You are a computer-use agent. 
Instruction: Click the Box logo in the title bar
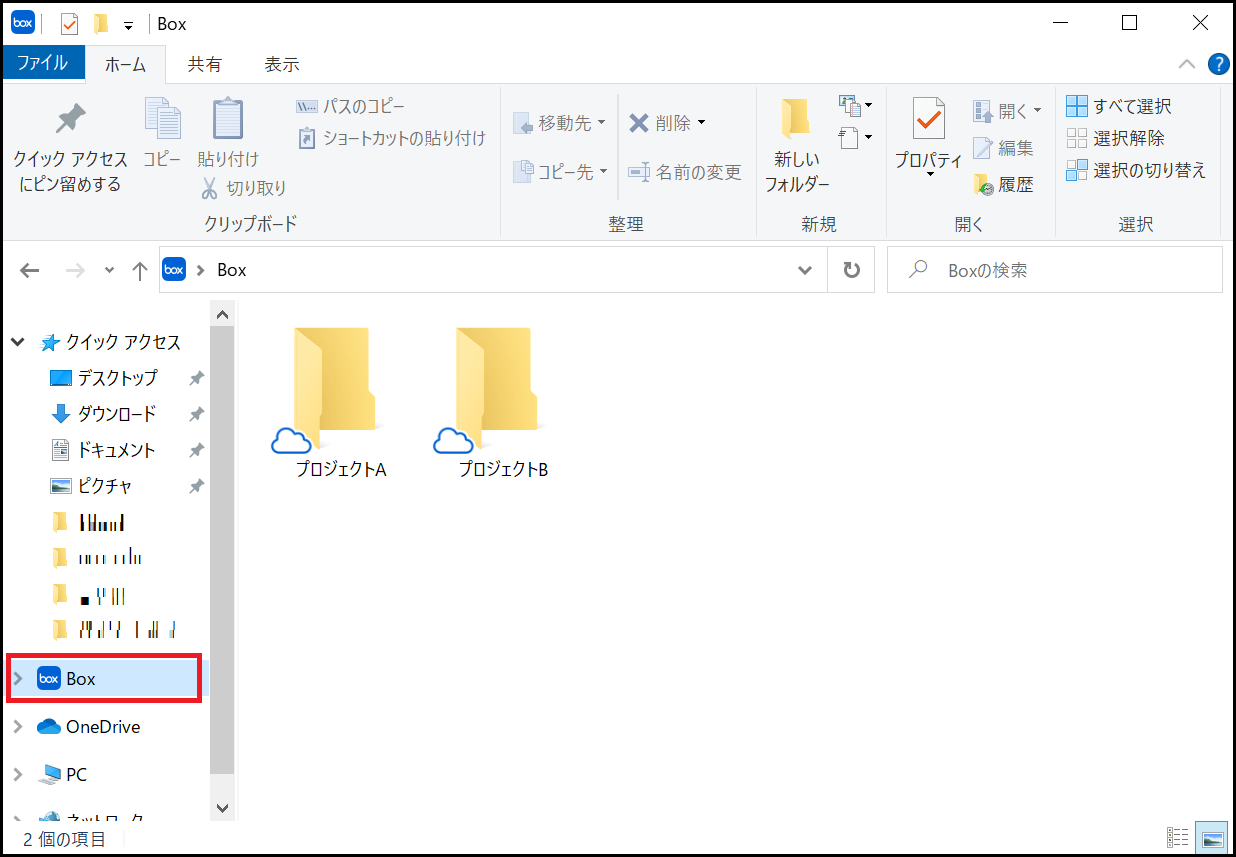(23, 23)
